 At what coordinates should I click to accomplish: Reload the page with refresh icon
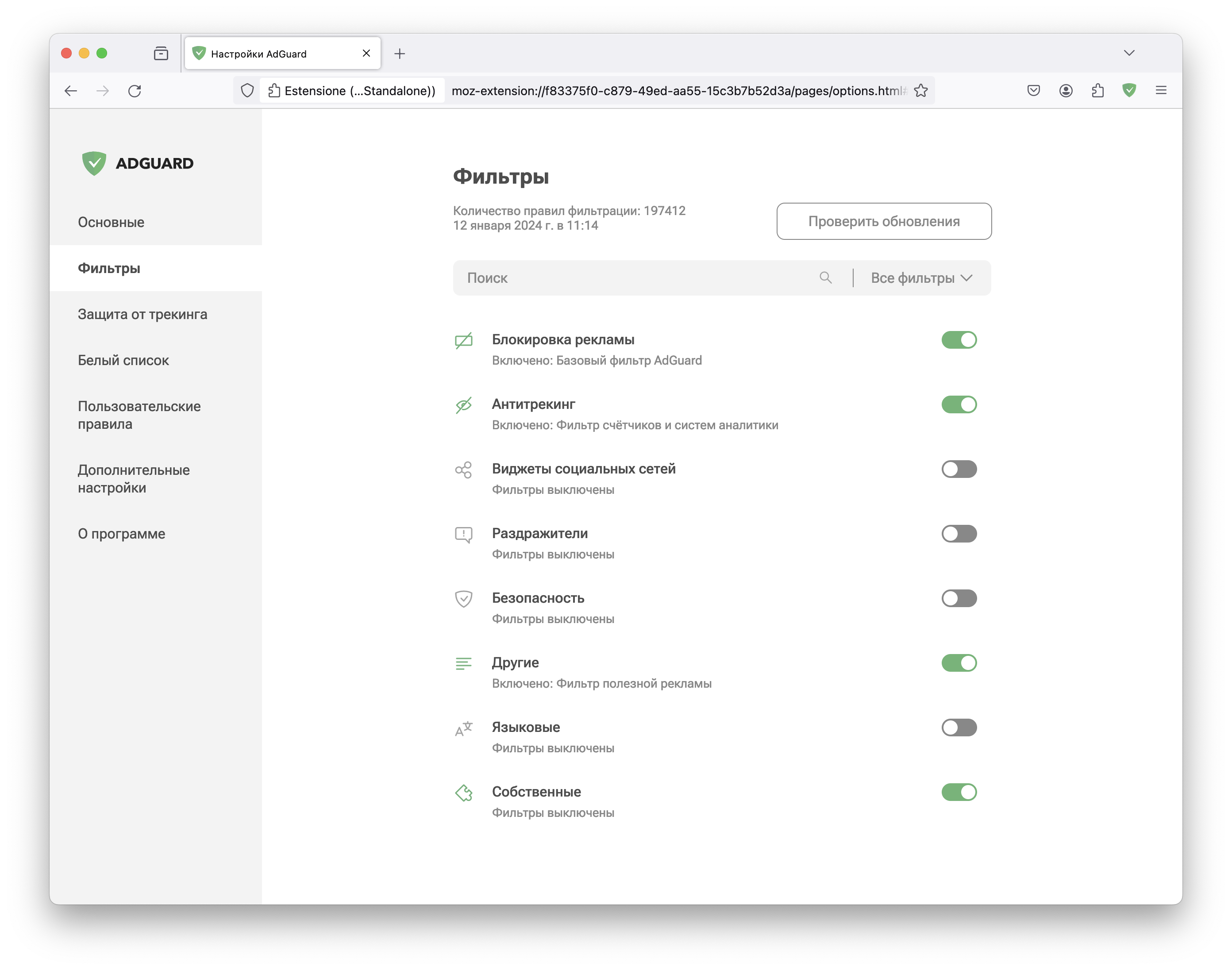point(135,91)
